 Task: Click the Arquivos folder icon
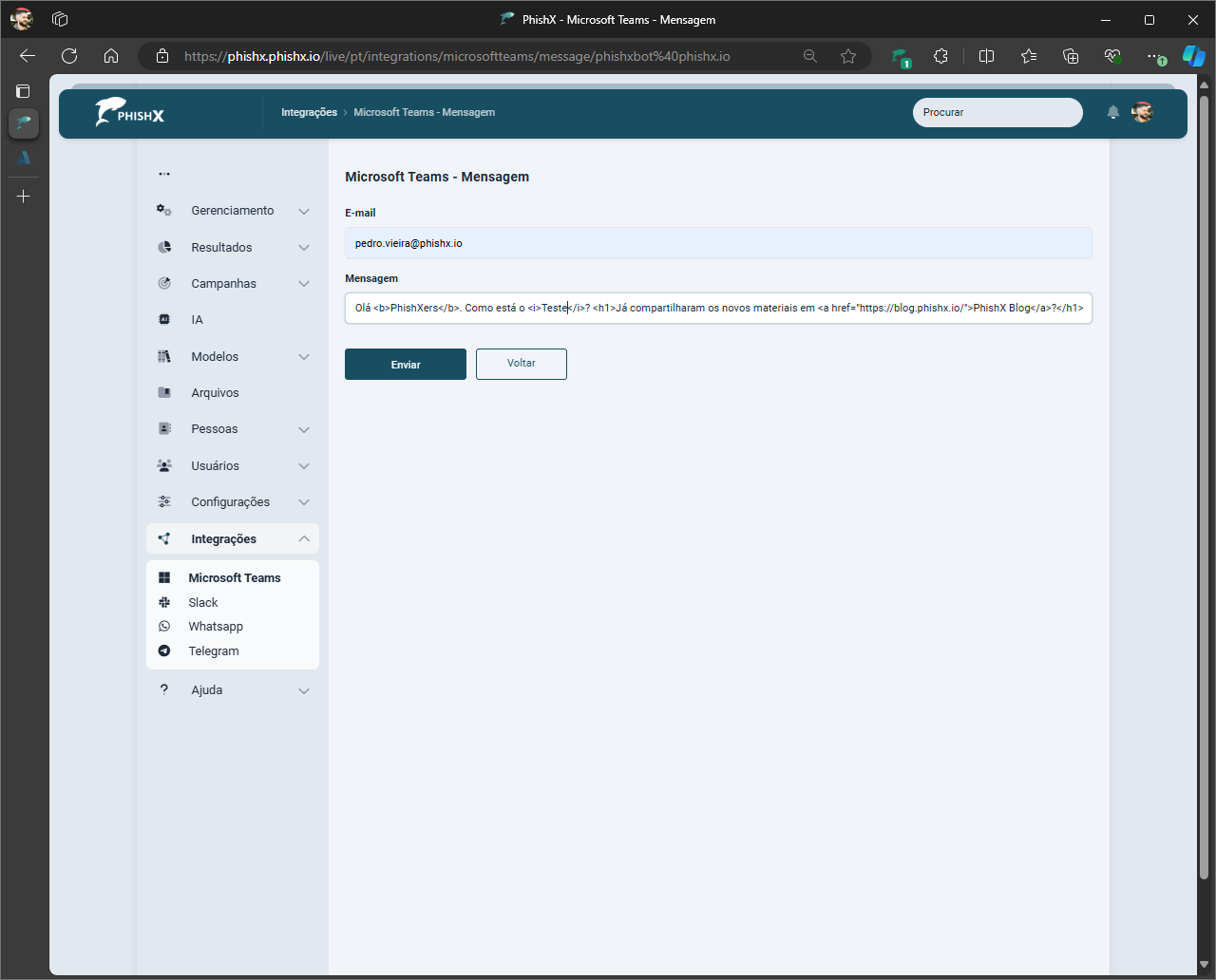[x=164, y=392]
